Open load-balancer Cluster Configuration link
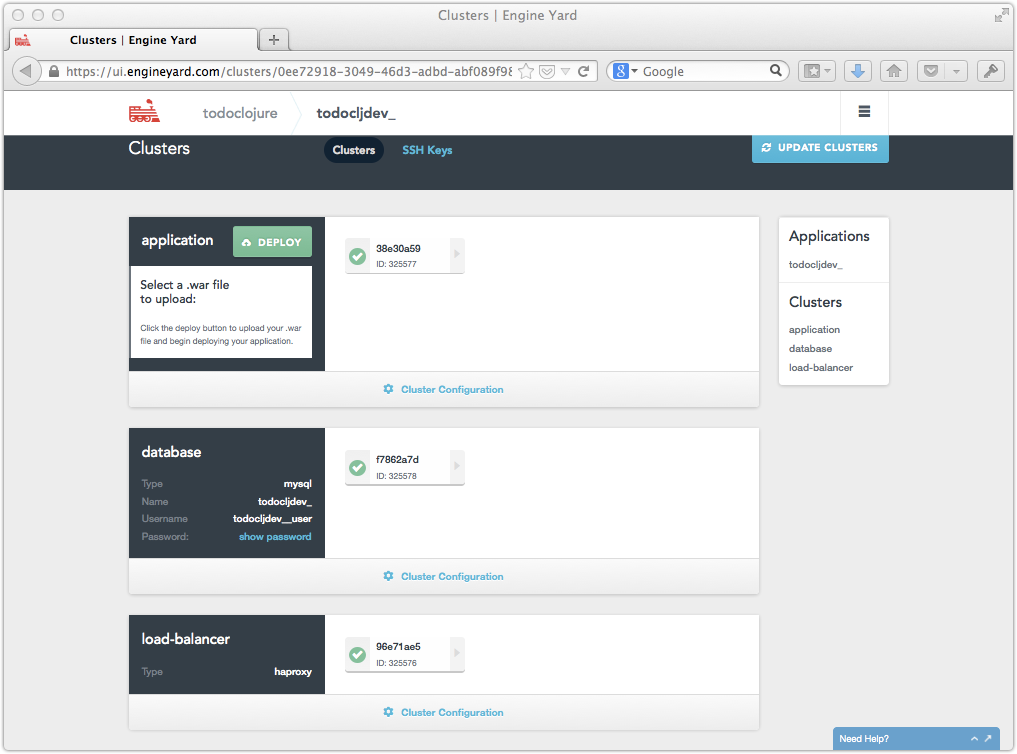Viewport: 1017px width, 754px height. 451,712
